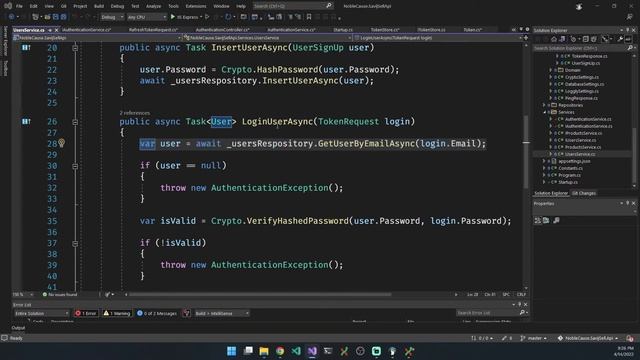Click the Windows Start button
Screen dimensions: 640x360
pyautogui.click(x=231, y=351)
